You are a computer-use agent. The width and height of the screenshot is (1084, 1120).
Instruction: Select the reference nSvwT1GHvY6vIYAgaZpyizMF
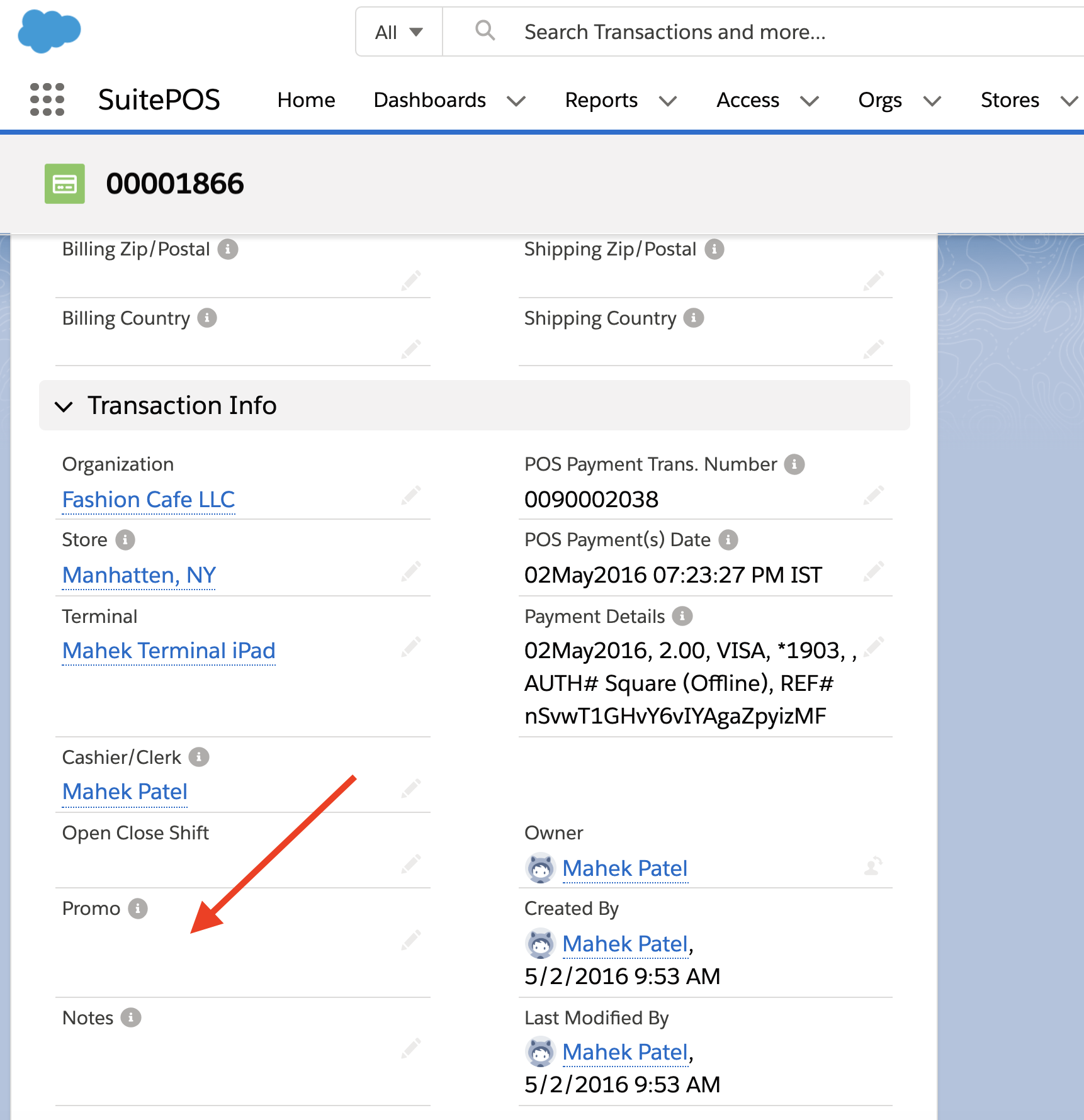click(675, 716)
